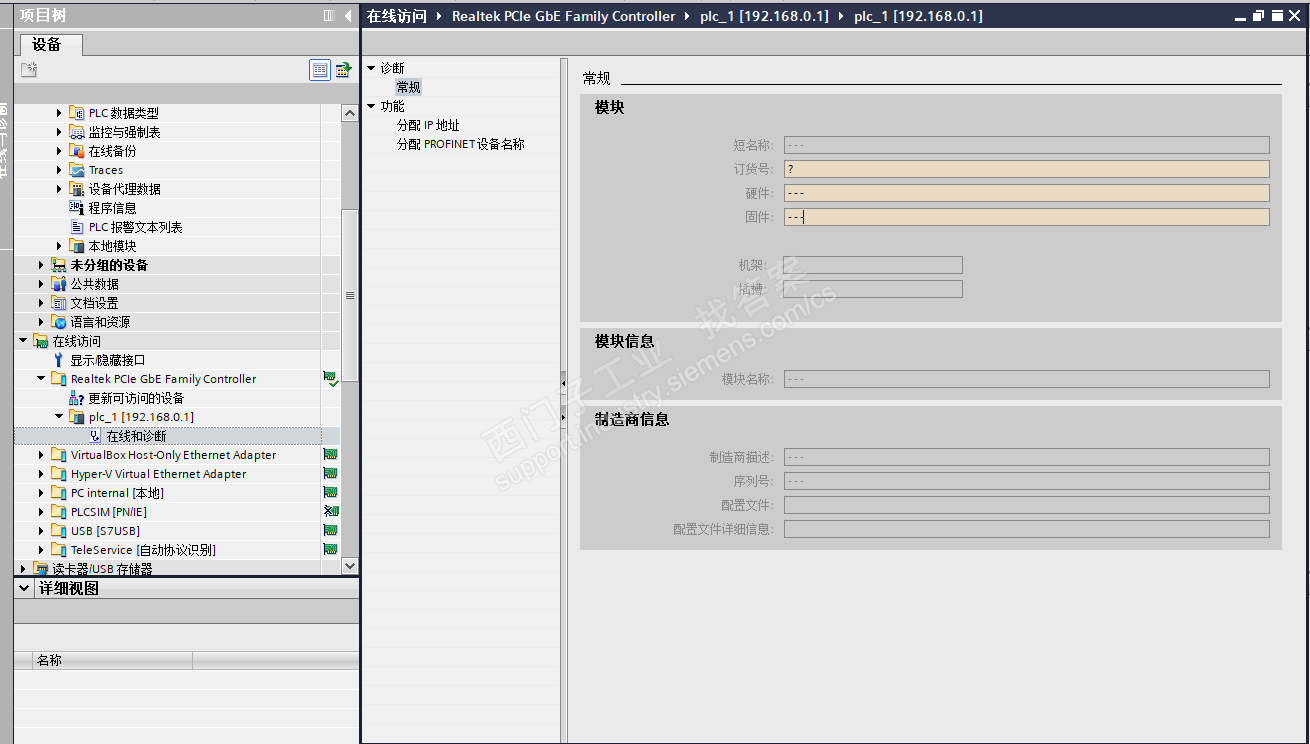Screen dimensions: 1310x744
Task: Expand the 未分组的设备 node
Action: pos(41,265)
